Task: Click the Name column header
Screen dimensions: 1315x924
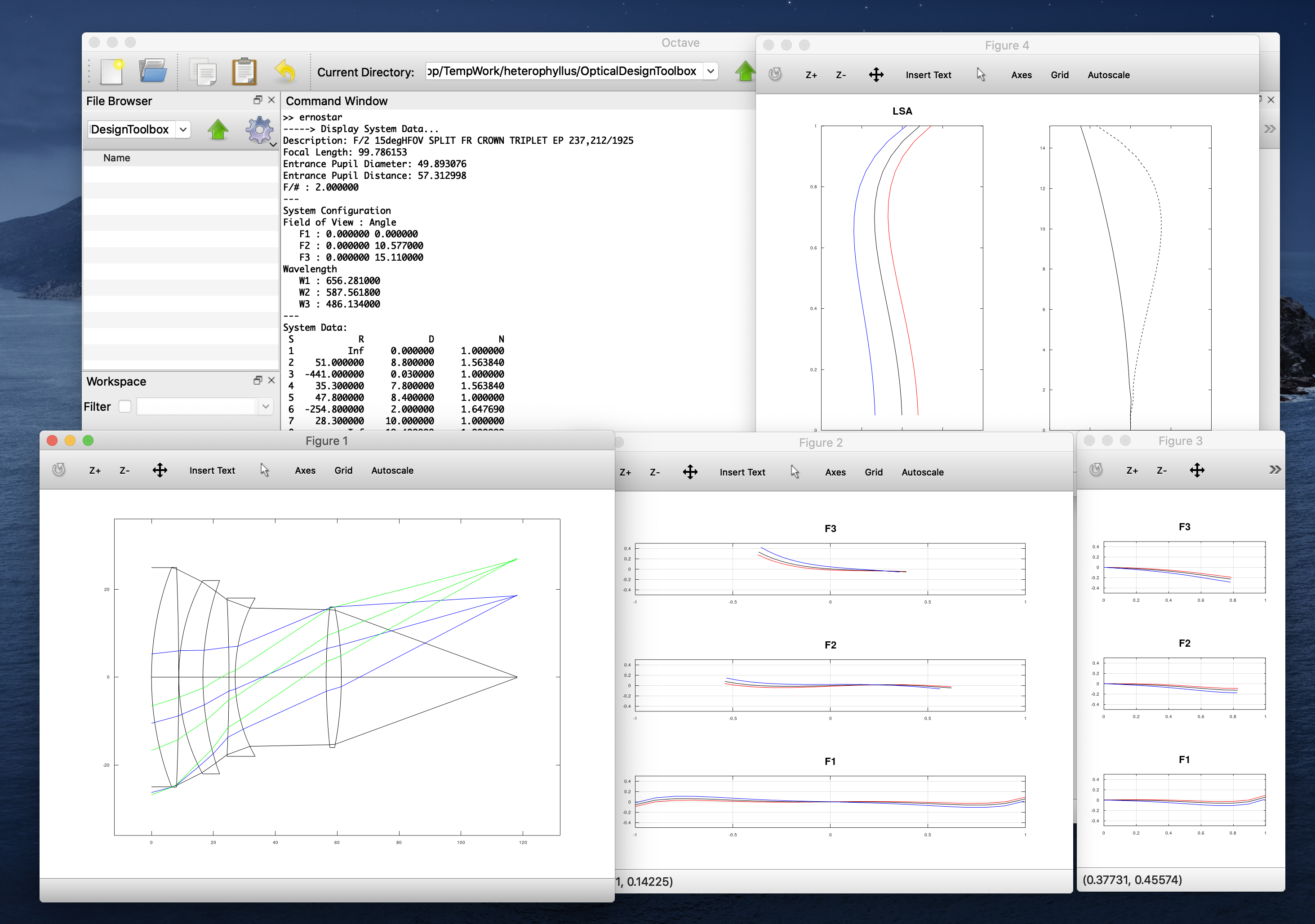Action: click(117, 158)
